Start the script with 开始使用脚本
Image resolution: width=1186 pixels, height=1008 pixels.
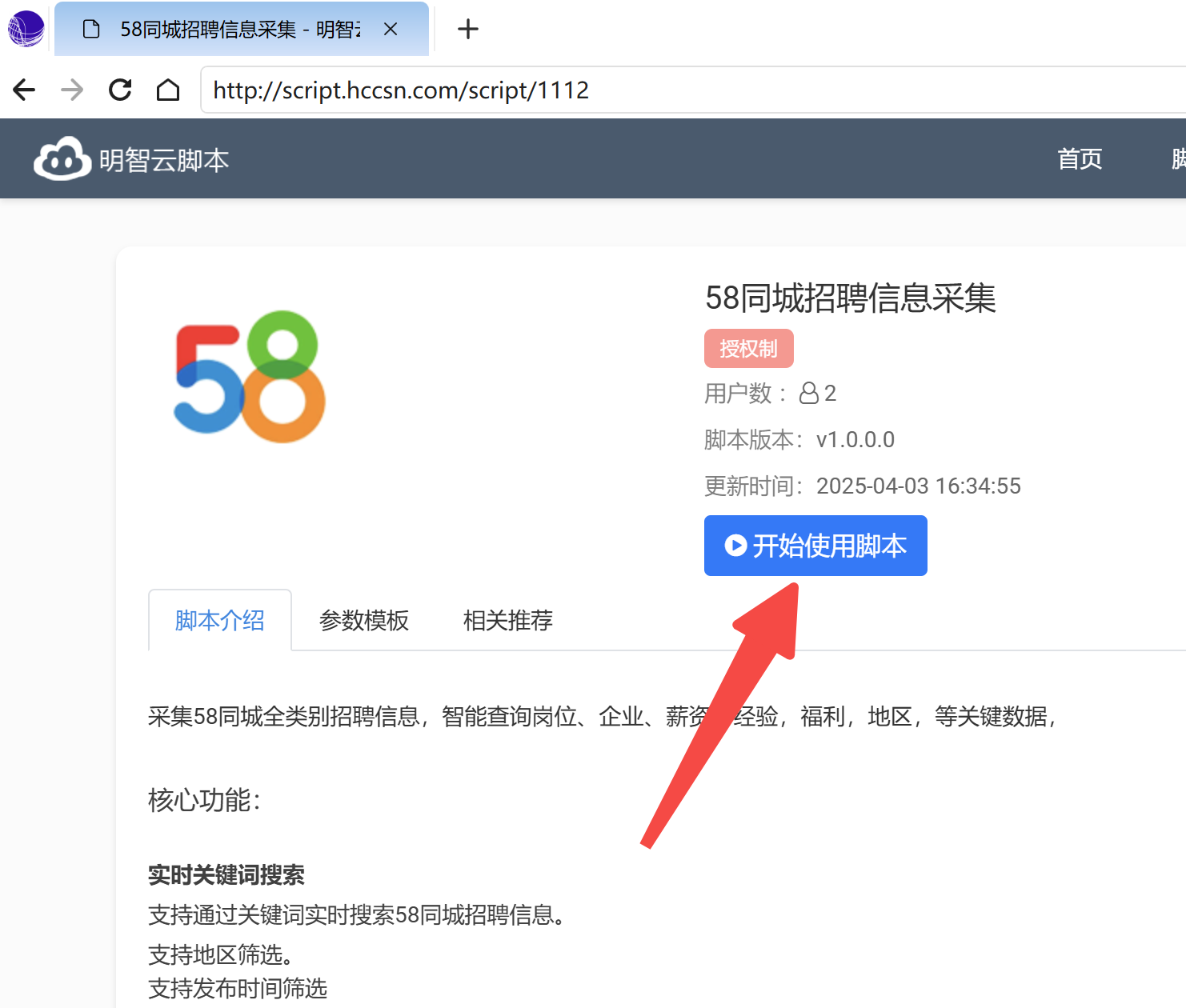click(815, 546)
